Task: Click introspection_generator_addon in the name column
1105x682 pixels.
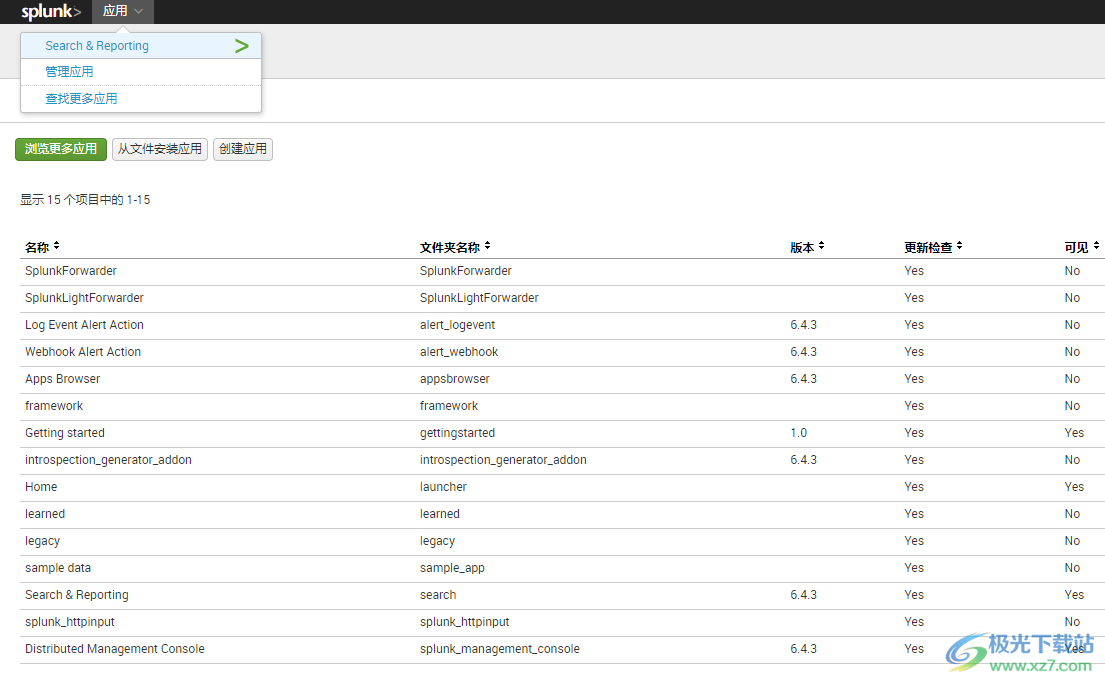Action: (109, 460)
